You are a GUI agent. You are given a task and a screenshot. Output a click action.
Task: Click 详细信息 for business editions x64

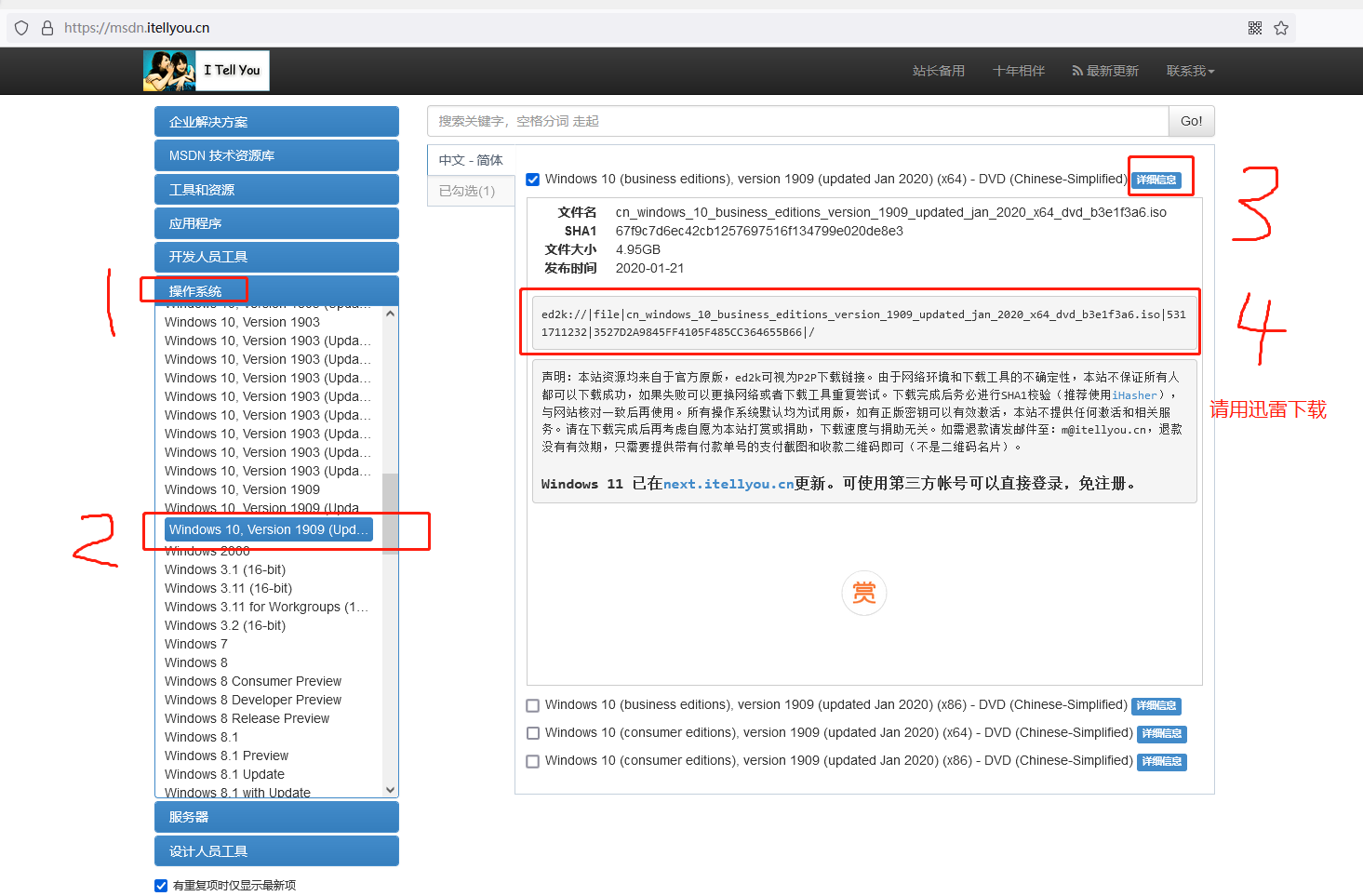tap(1156, 180)
